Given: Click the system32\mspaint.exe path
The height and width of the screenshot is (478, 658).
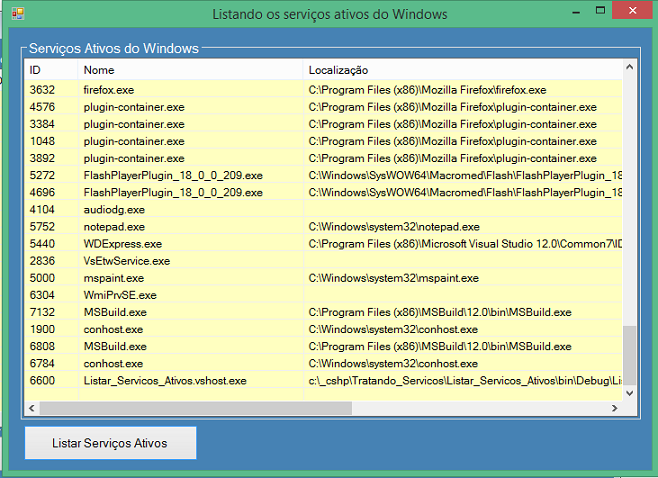Looking at the screenshot, I should point(394,278).
